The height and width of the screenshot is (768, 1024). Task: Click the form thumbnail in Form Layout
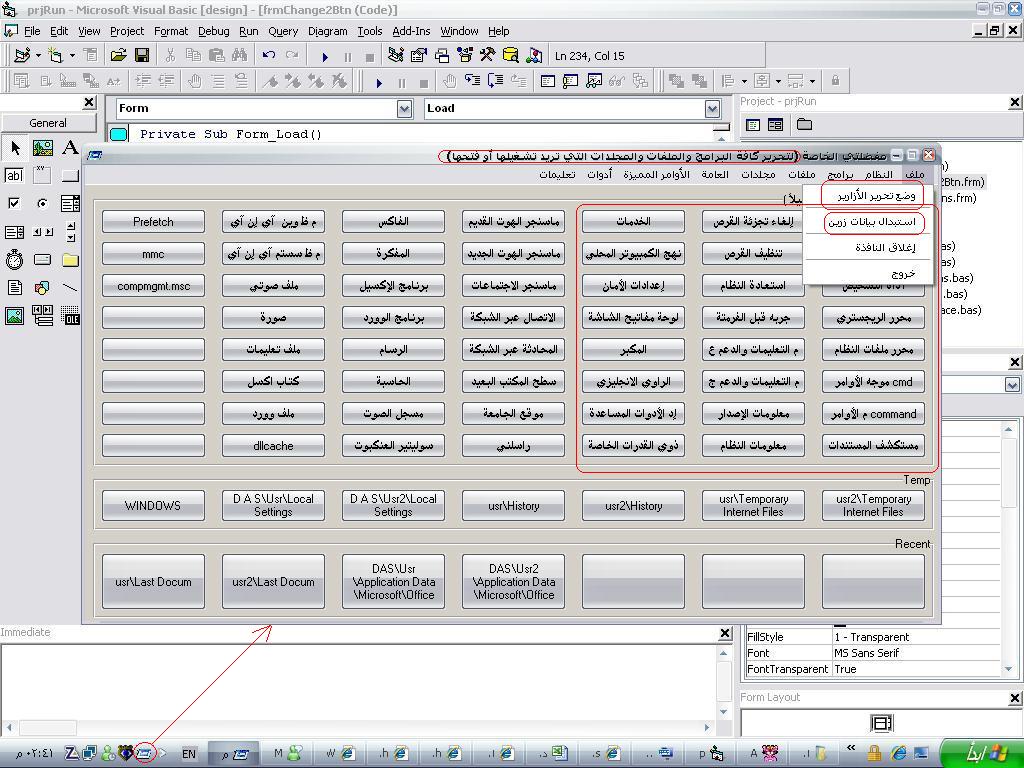(882, 723)
